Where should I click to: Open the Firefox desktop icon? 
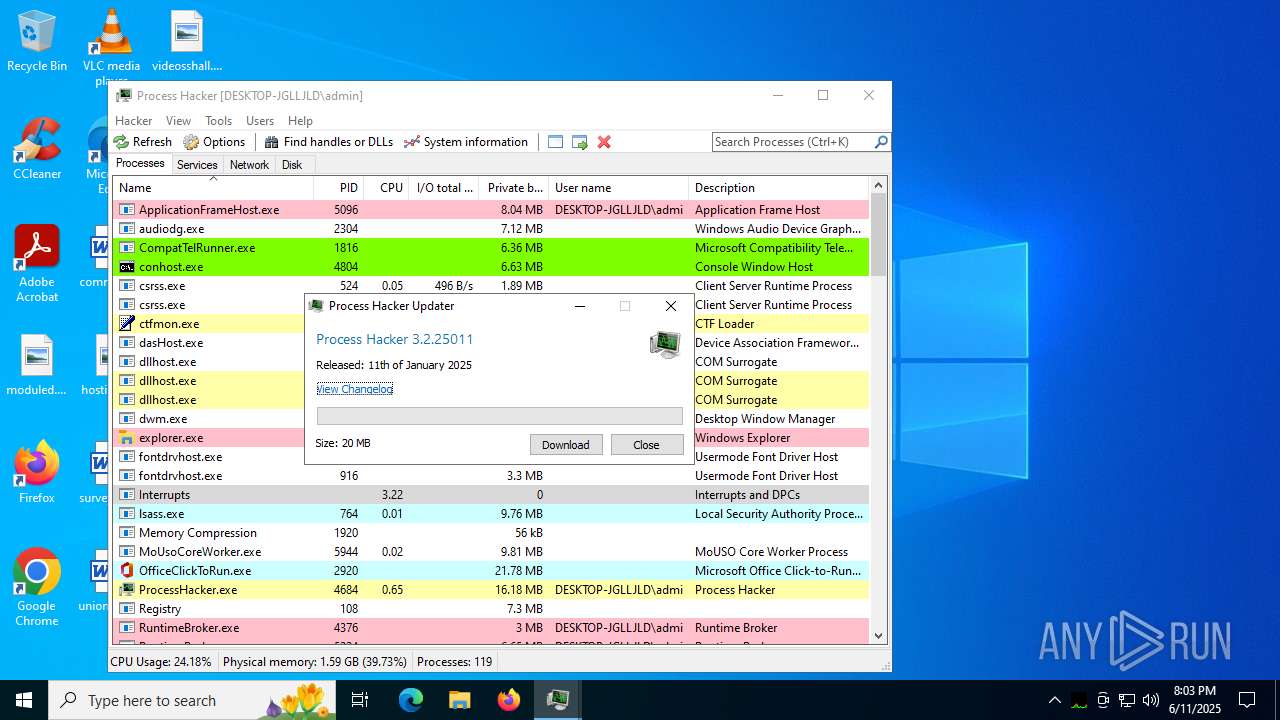tap(37, 473)
